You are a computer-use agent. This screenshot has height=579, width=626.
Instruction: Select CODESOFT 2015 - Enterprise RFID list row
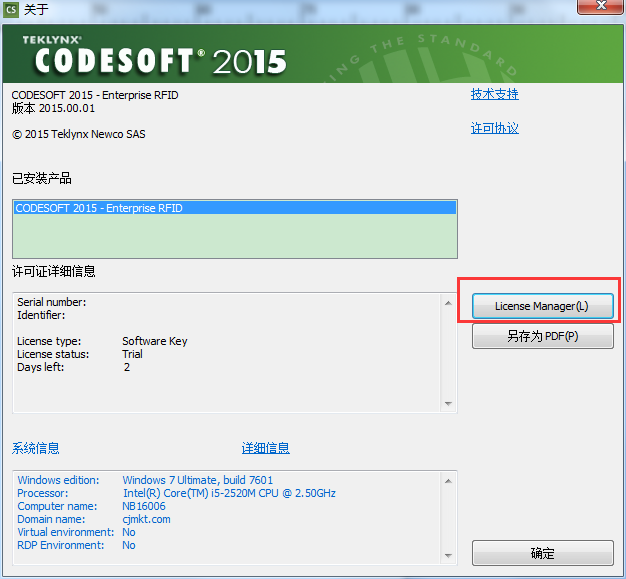[235, 208]
